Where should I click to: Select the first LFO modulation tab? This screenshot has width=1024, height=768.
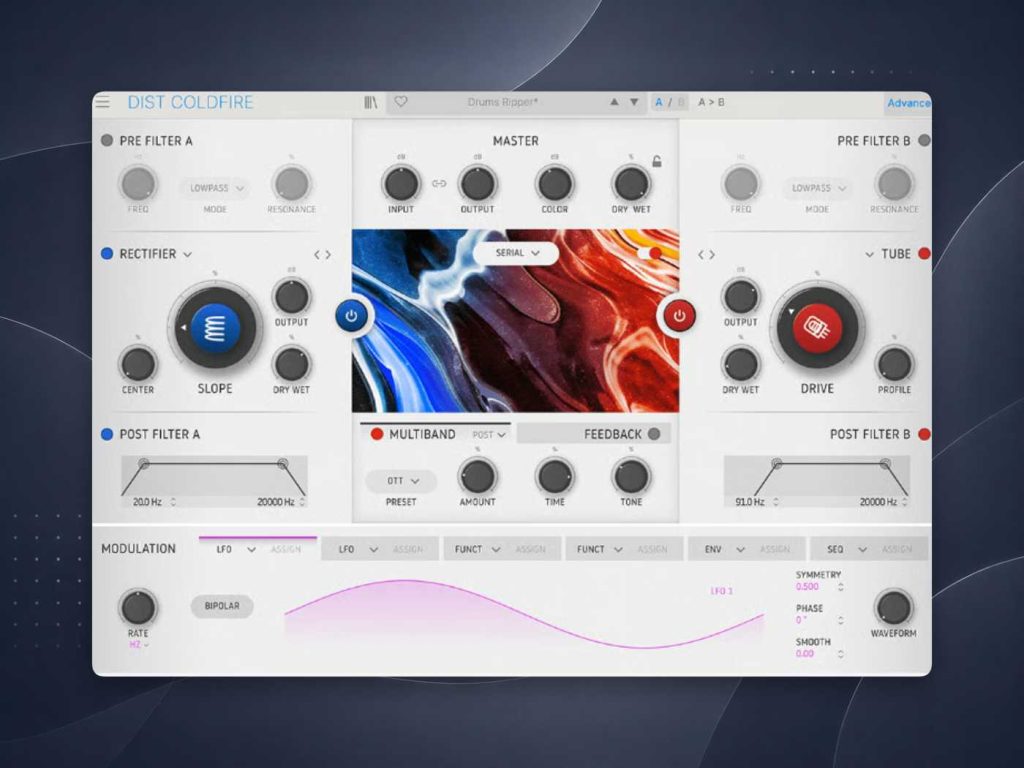(257, 549)
